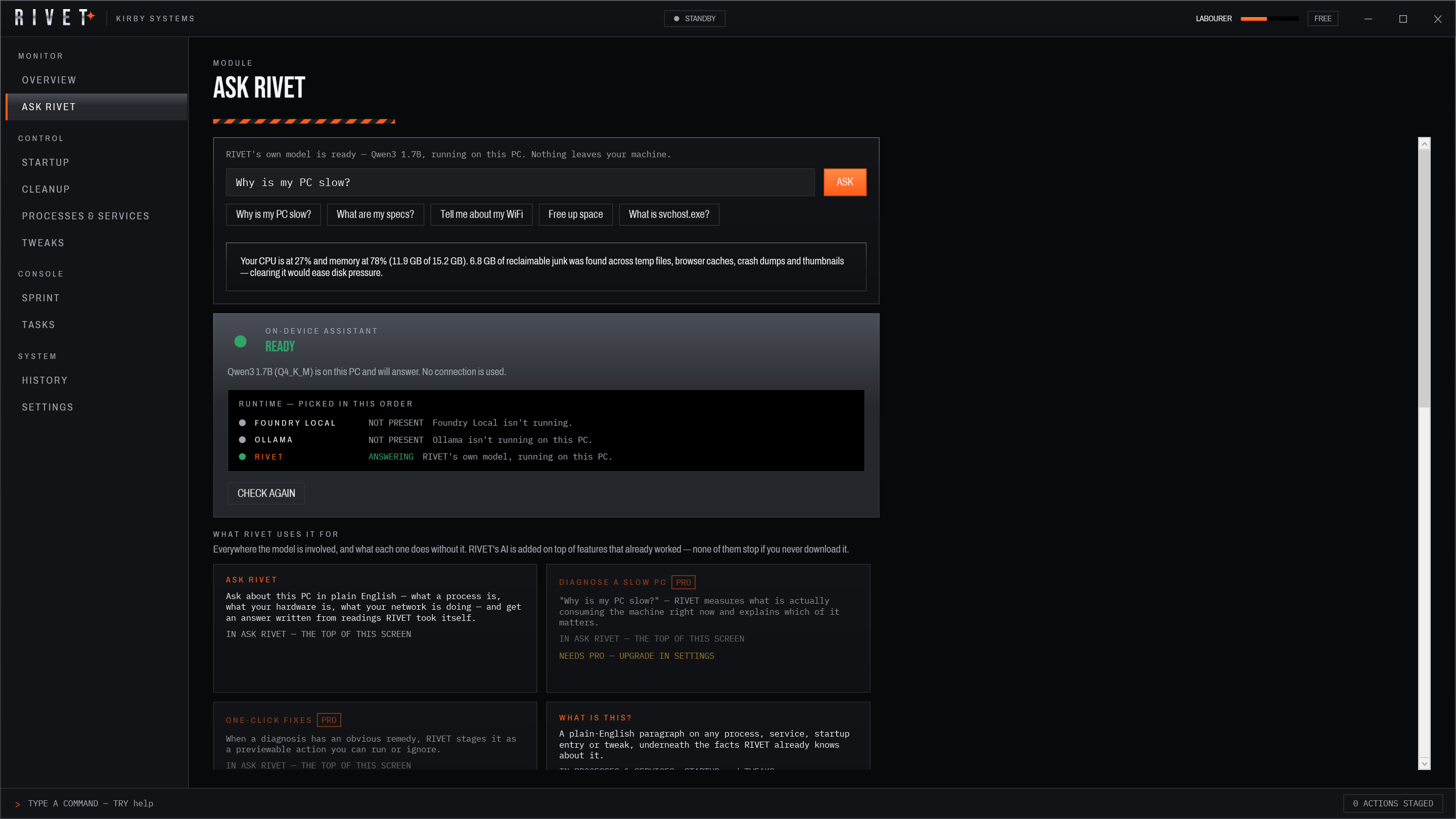1456x819 pixels.
Task: Open the Cleanup module
Action: 96,190
